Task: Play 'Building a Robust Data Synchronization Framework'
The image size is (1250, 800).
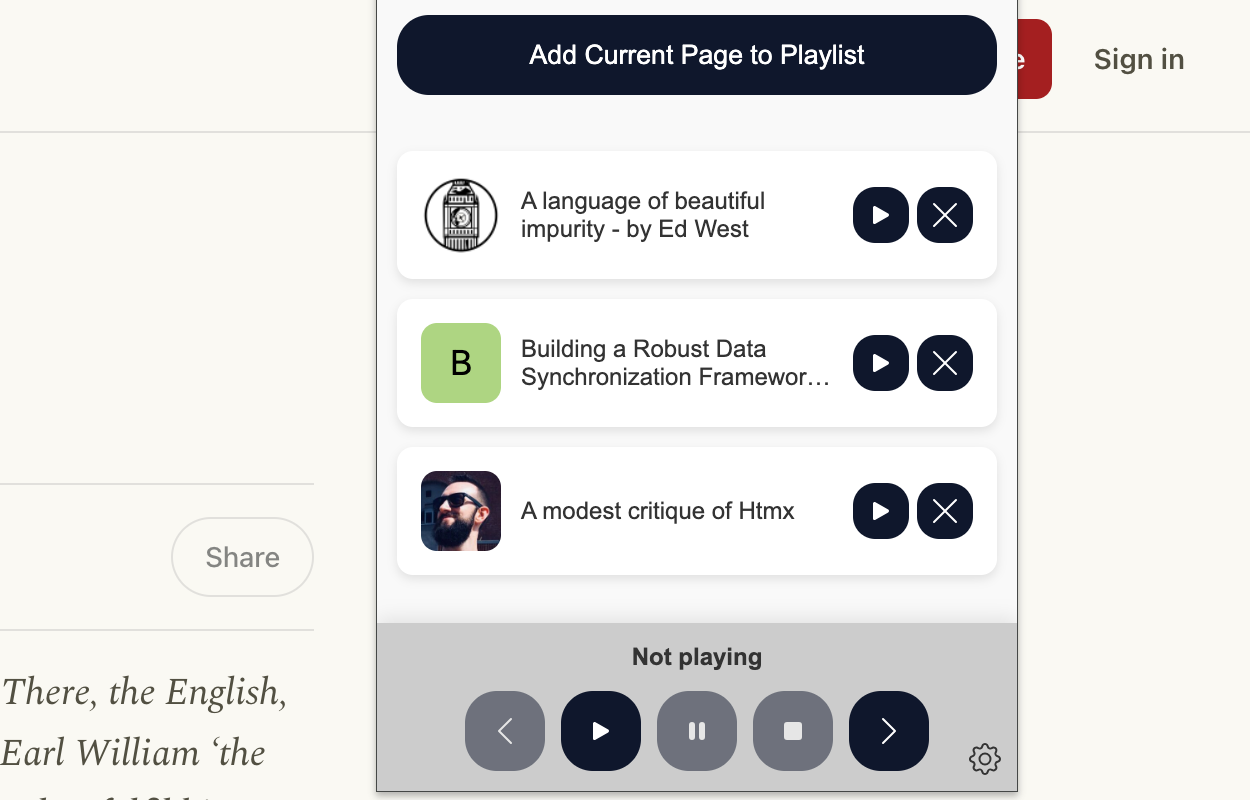Action: 881,363
